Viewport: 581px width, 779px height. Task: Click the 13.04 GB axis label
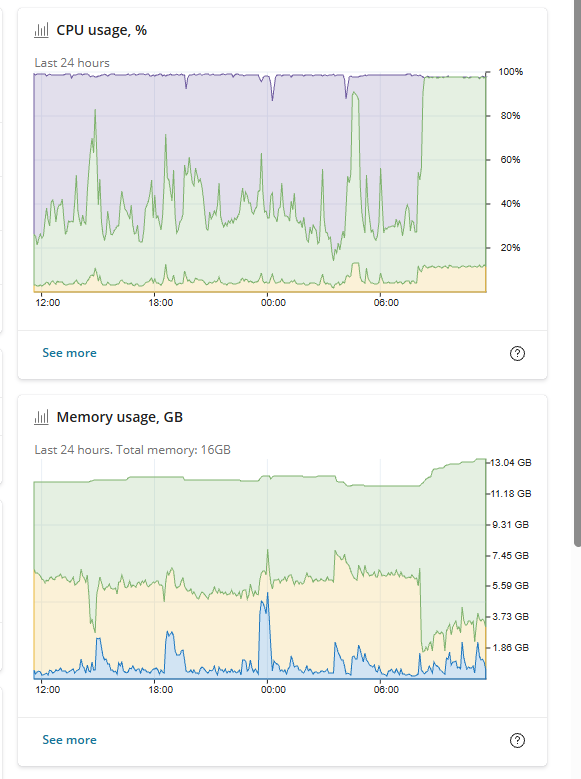(511, 463)
